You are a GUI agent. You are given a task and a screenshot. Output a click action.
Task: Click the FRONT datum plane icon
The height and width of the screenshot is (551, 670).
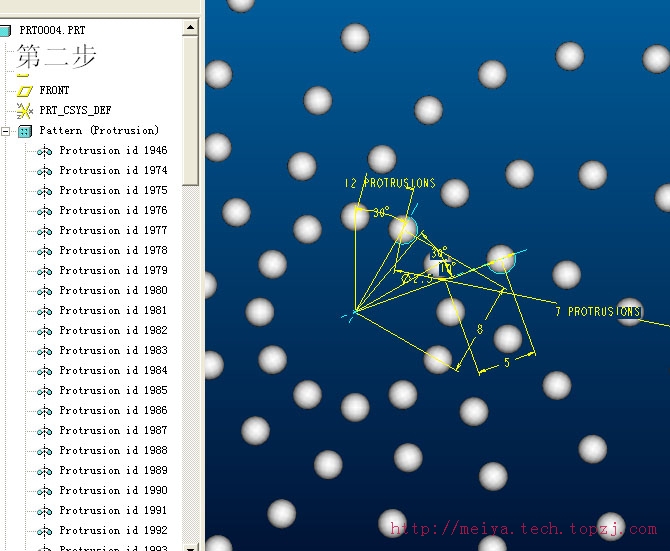pos(25,91)
